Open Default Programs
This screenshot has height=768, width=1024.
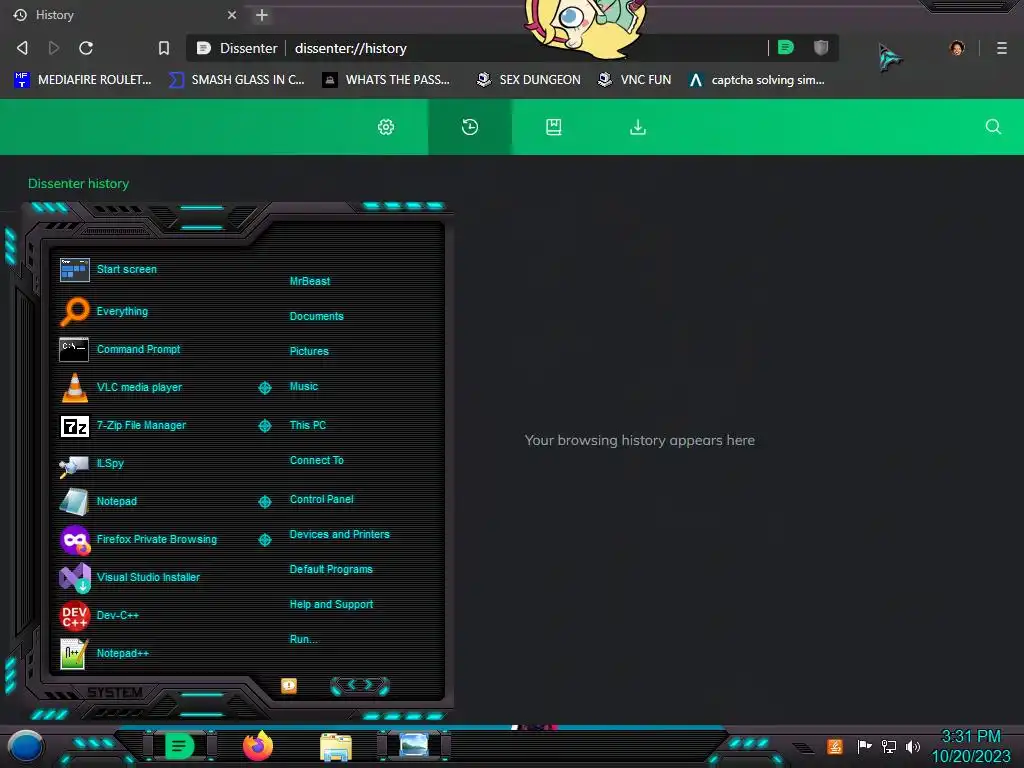(331, 569)
